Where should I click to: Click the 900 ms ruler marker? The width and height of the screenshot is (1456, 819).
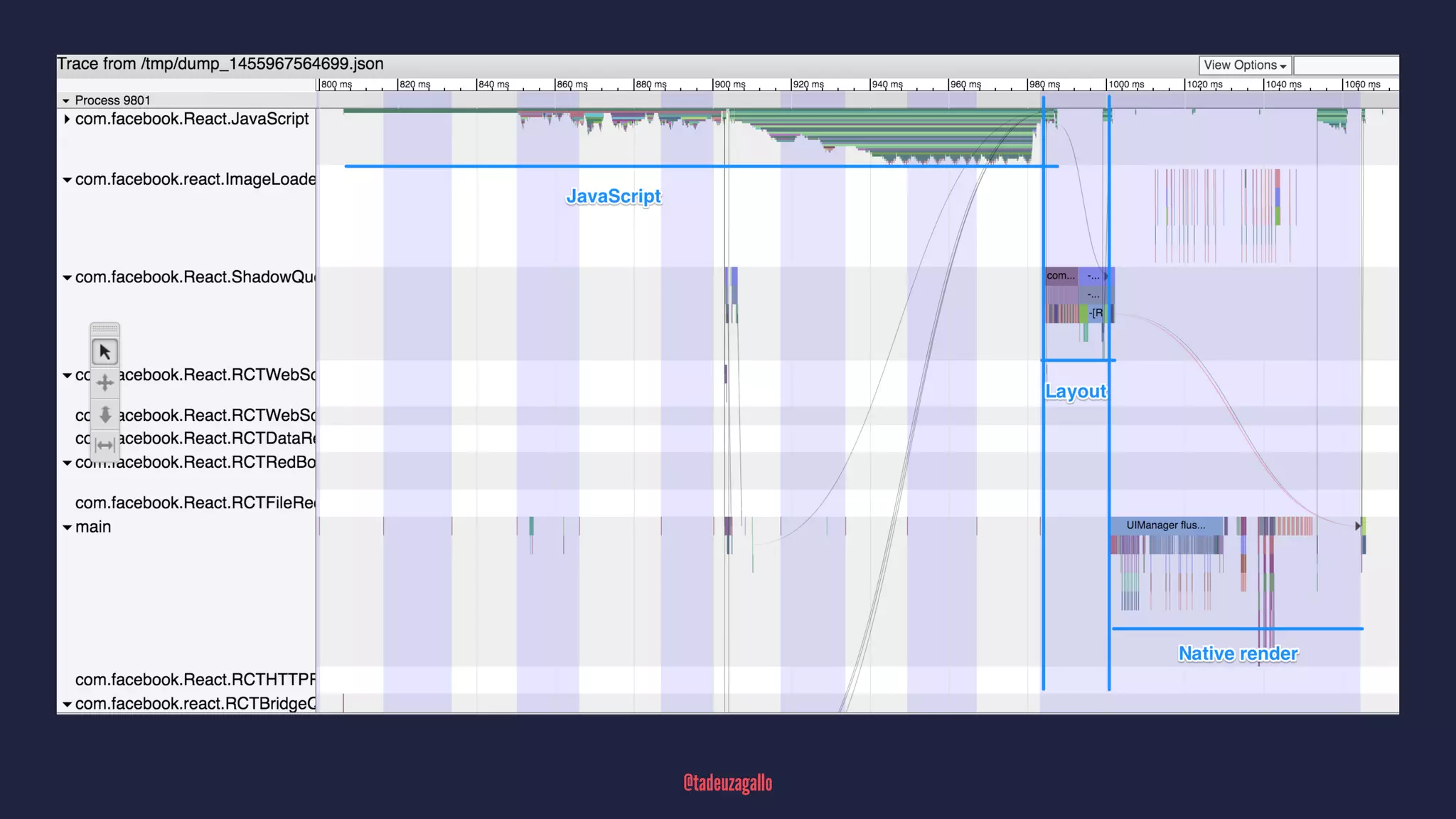point(729,85)
